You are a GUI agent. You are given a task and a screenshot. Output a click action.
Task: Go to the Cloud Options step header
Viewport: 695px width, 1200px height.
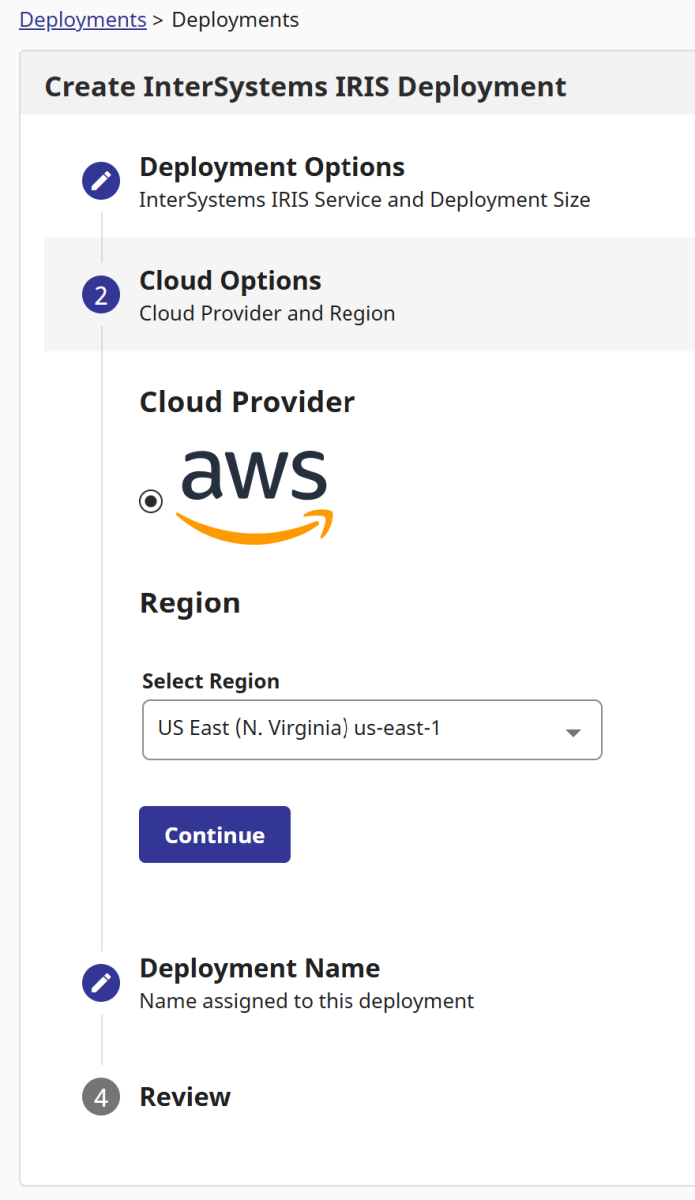[231, 281]
